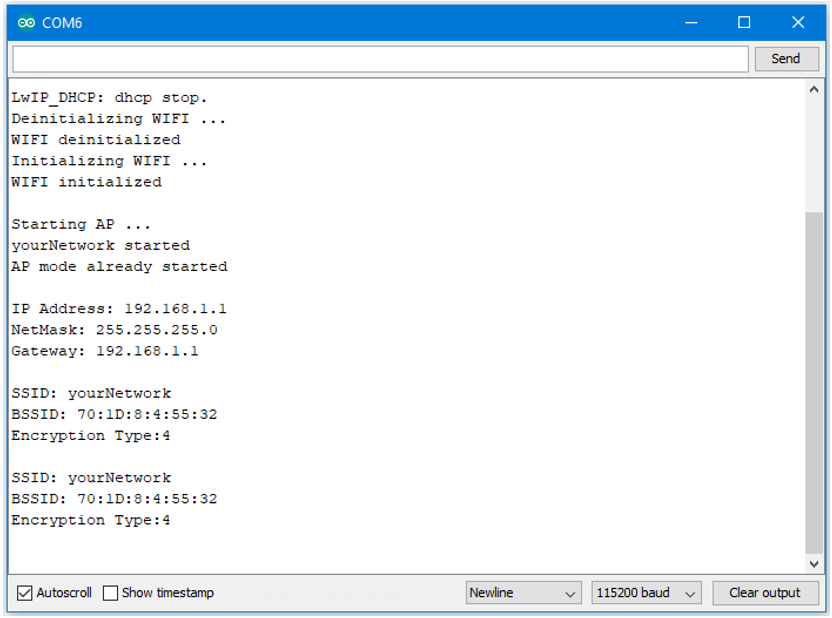
Task: Click 'WIFI initialized' line
Action: click(86, 182)
